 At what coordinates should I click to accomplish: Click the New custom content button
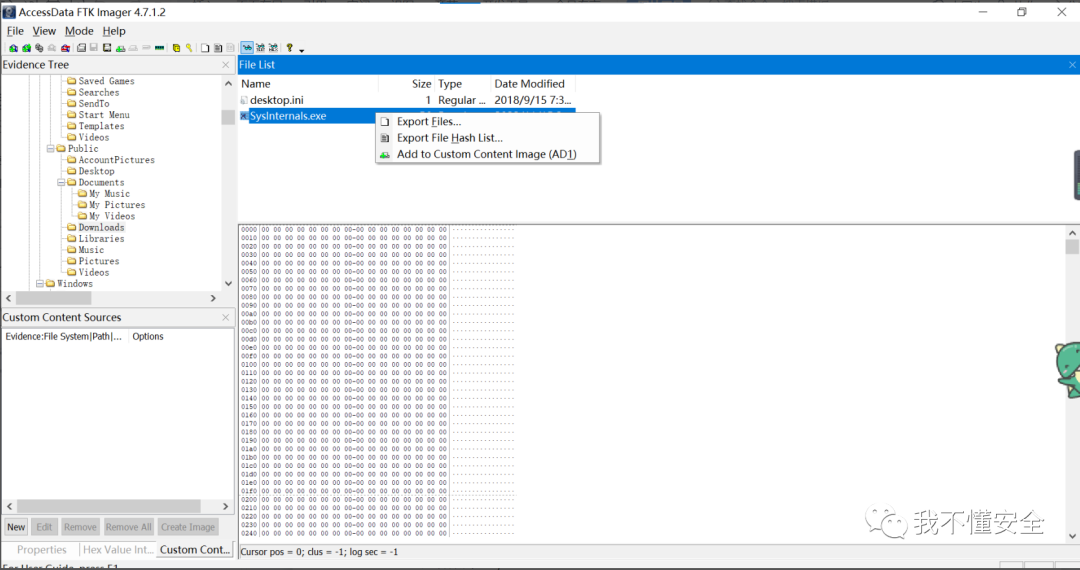click(x=17, y=527)
